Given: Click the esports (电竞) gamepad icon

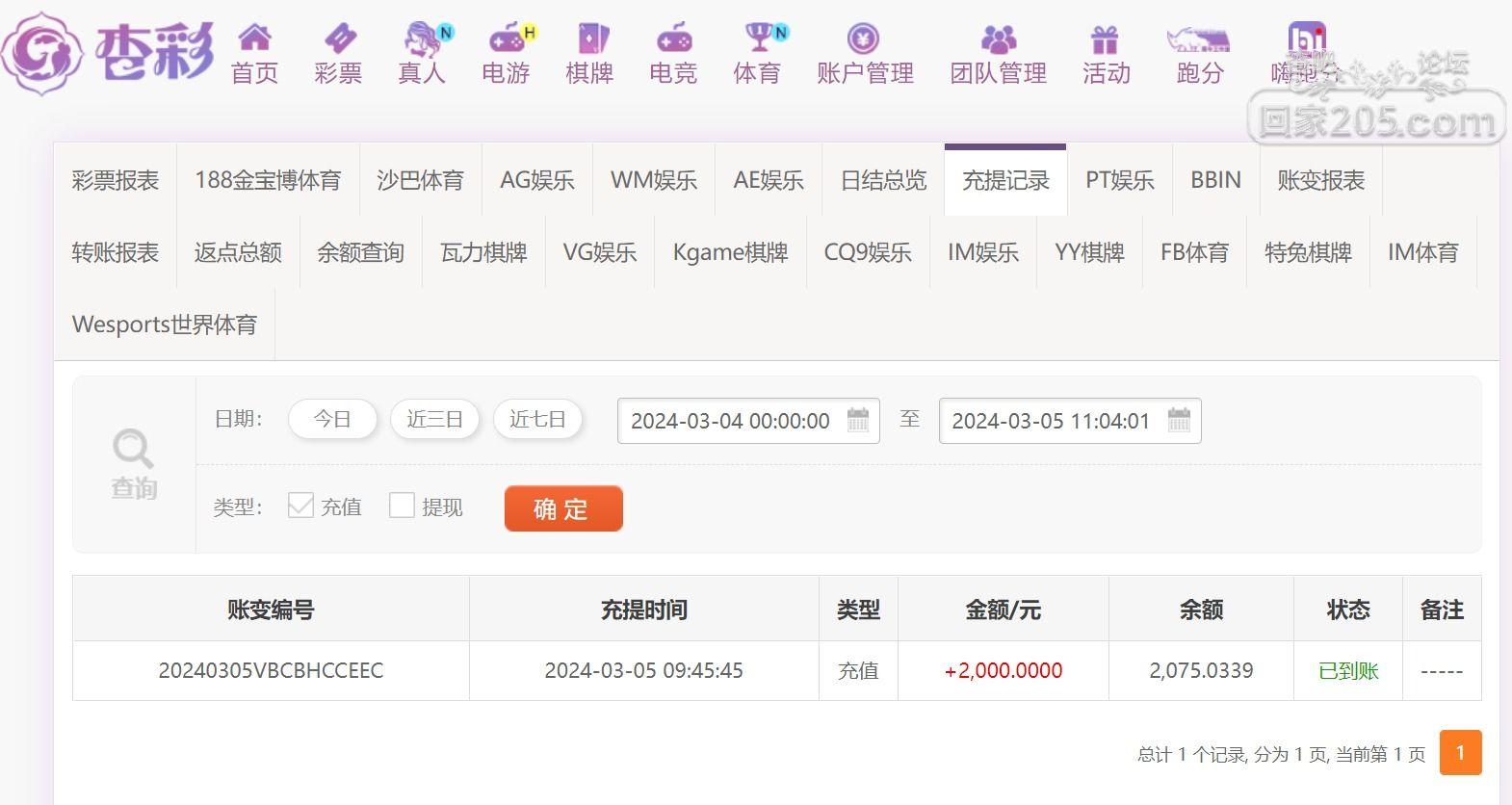Looking at the screenshot, I should pos(673,39).
